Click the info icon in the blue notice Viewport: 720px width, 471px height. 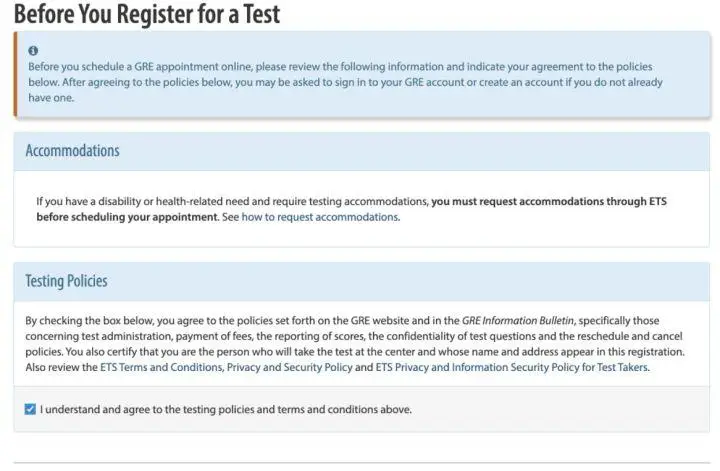(33, 51)
